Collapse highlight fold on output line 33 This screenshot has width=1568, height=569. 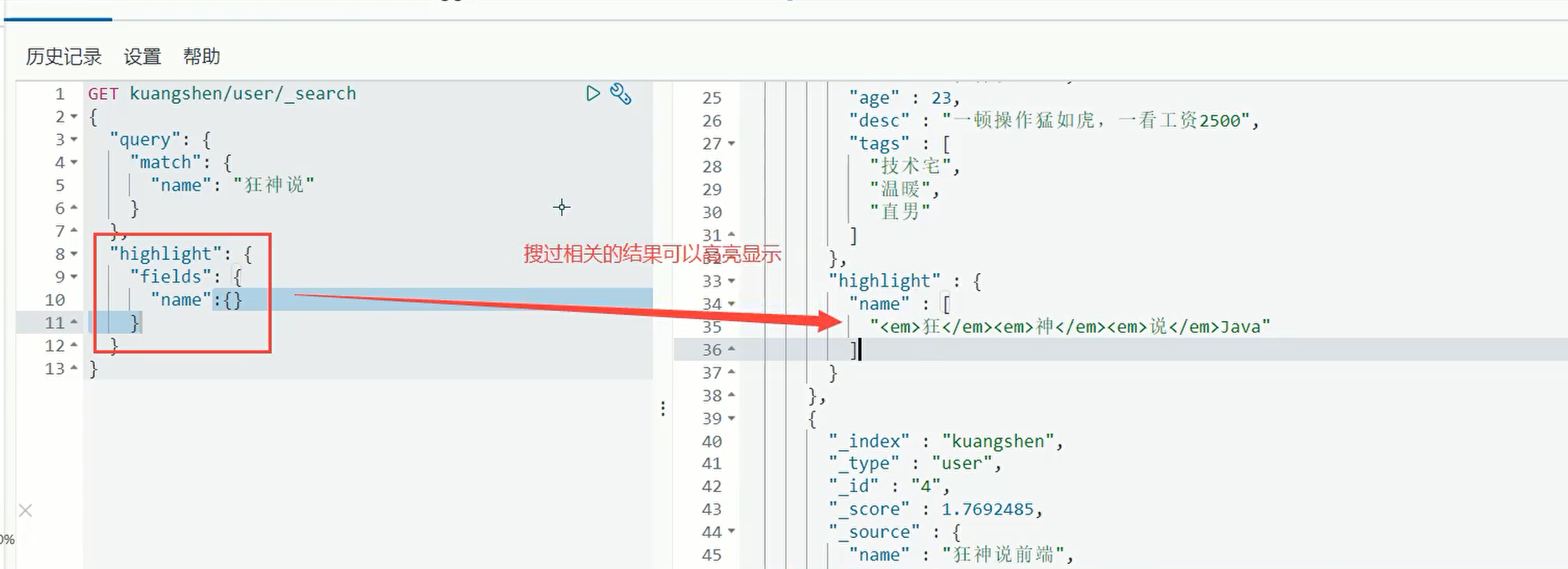(731, 282)
